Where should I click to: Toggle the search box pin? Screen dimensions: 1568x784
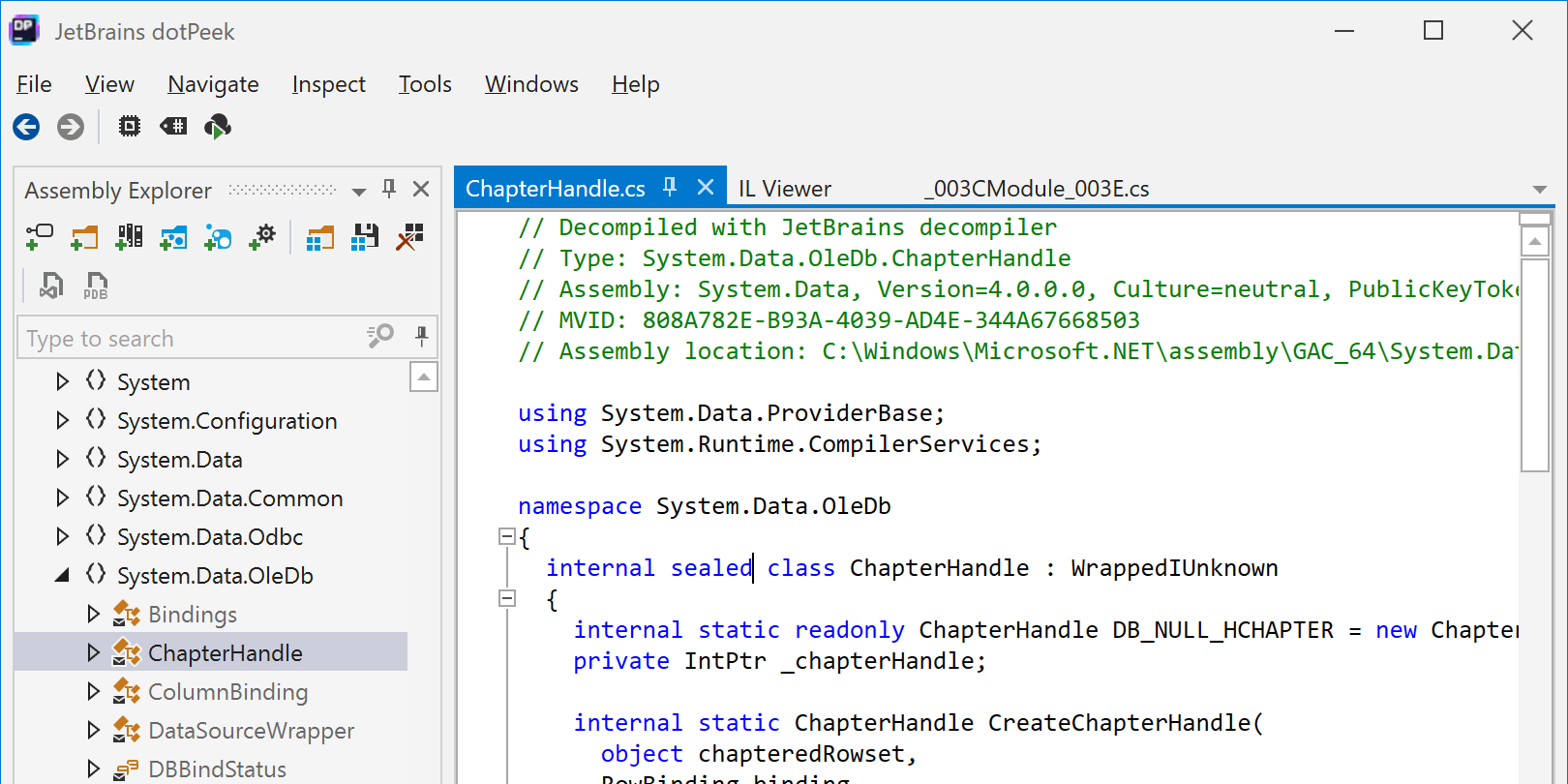pyautogui.click(x=421, y=337)
